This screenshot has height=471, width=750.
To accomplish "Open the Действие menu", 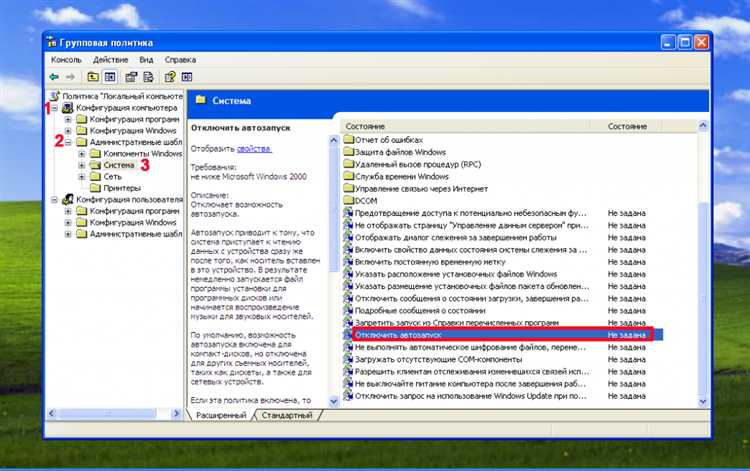I will [110, 60].
